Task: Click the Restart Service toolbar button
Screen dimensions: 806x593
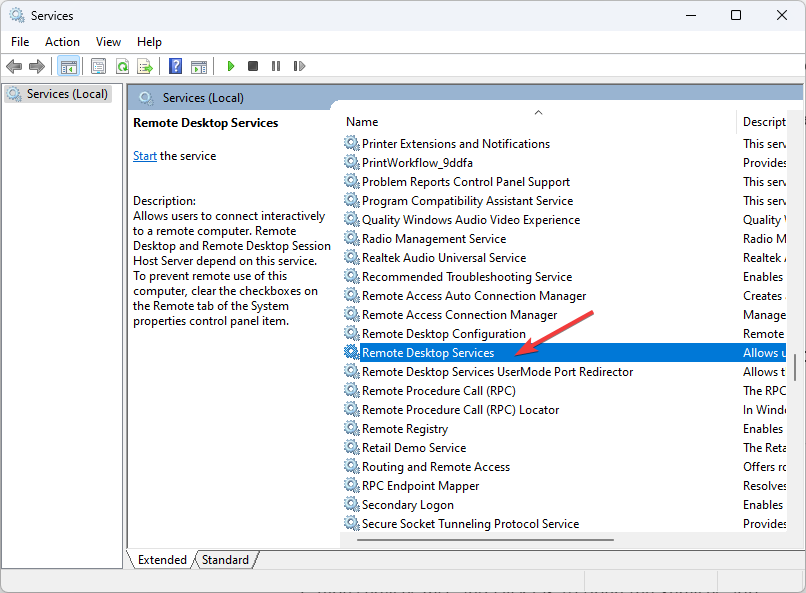Action: pos(299,66)
